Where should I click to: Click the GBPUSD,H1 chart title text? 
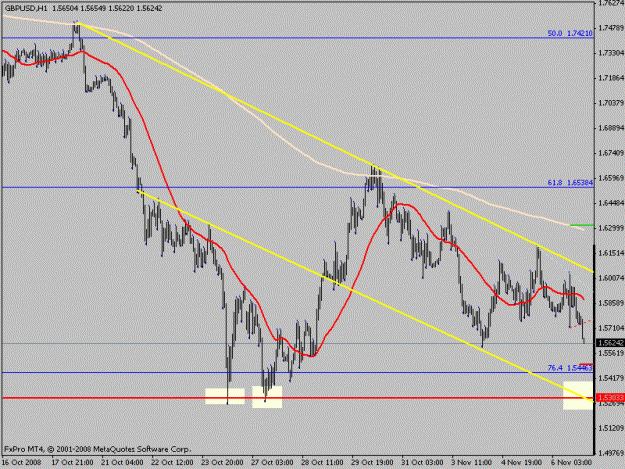(x=27, y=8)
